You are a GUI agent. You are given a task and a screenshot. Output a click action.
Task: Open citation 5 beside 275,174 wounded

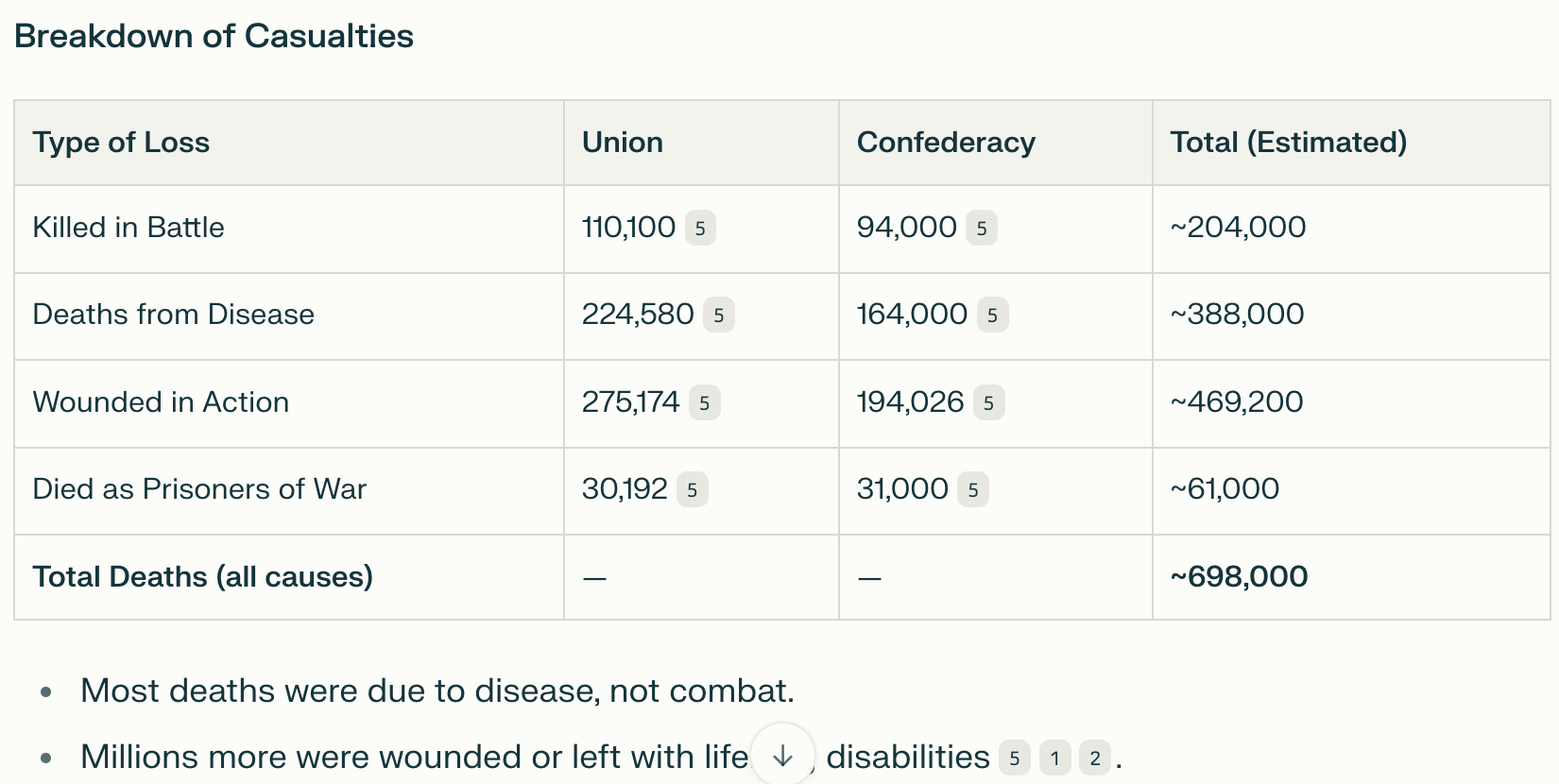click(705, 402)
